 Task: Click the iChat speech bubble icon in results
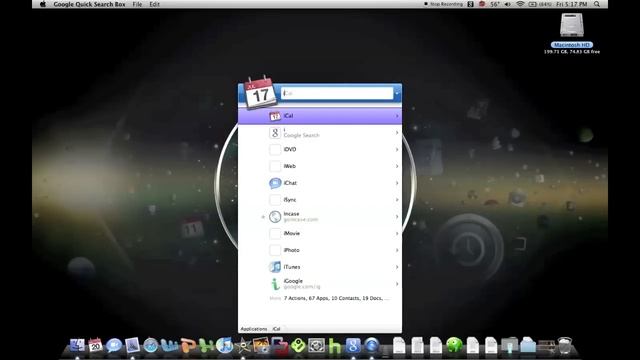[x=275, y=183]
